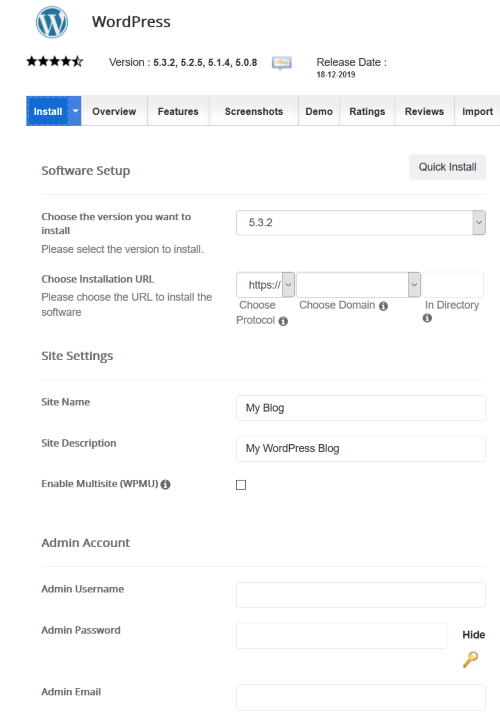Click the Choose Installation URL label
This screenshot has height=716, width=500.
[x=98, y=279]
